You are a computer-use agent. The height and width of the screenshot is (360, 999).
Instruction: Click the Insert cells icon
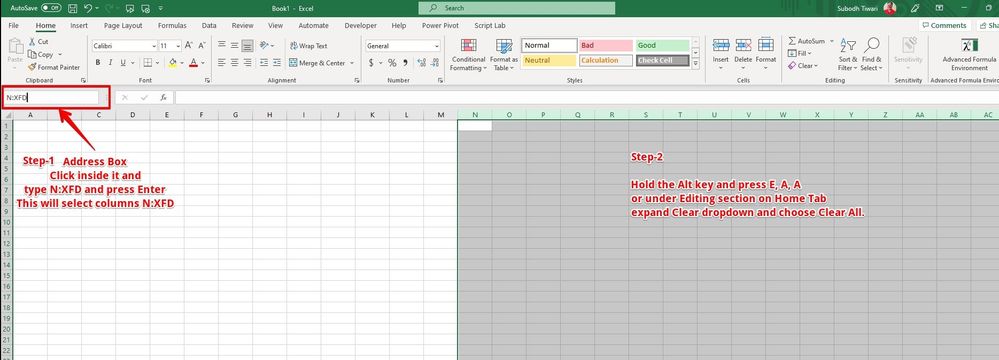(x=721, y=46)
